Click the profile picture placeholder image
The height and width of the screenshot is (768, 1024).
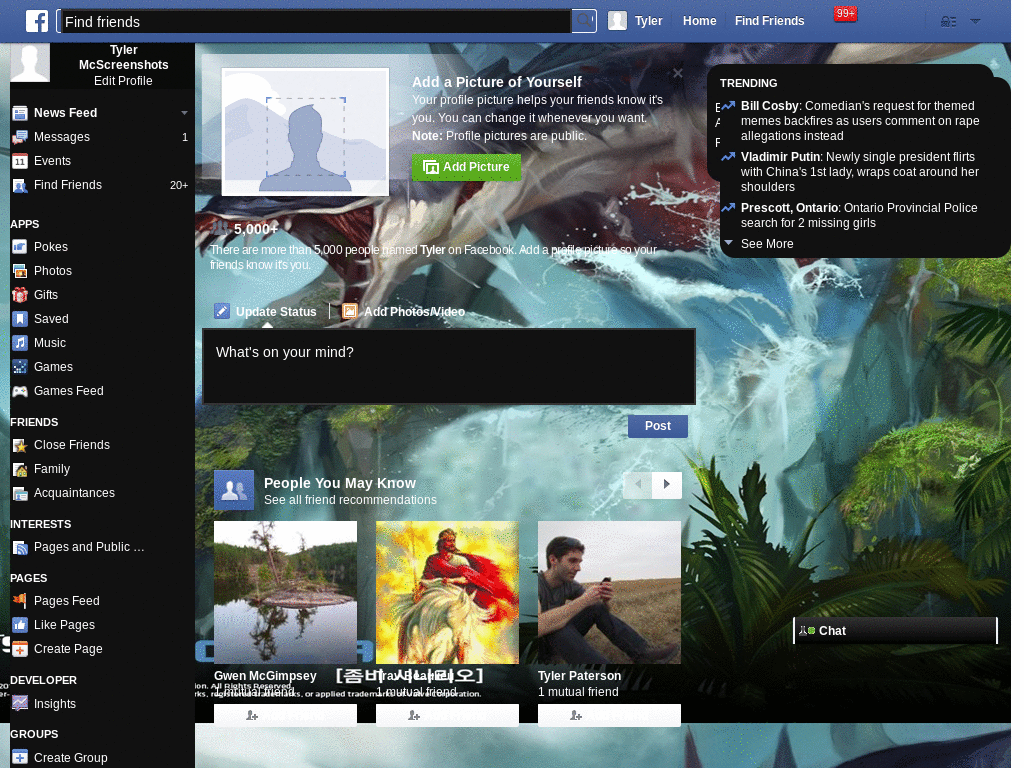[305, 132]
